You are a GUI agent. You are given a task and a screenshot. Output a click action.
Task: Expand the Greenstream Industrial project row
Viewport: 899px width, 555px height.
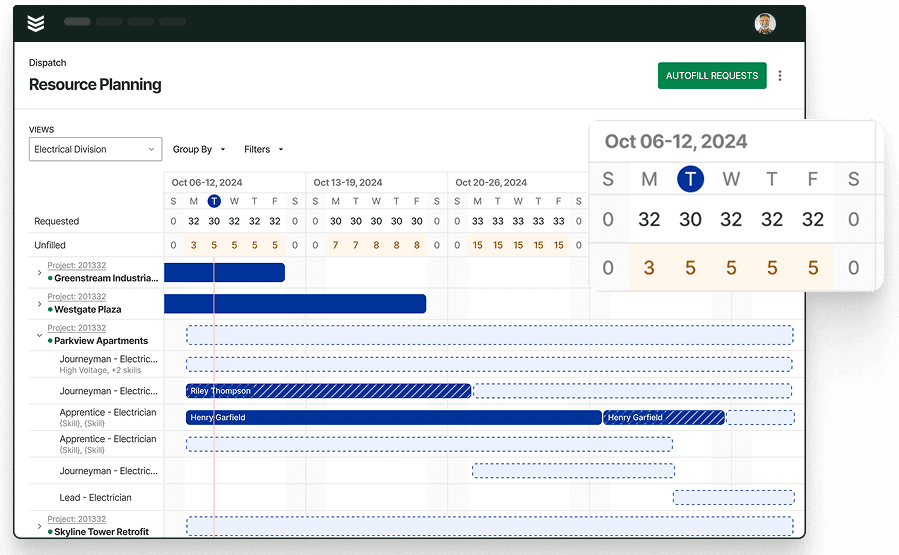(39, 272)
